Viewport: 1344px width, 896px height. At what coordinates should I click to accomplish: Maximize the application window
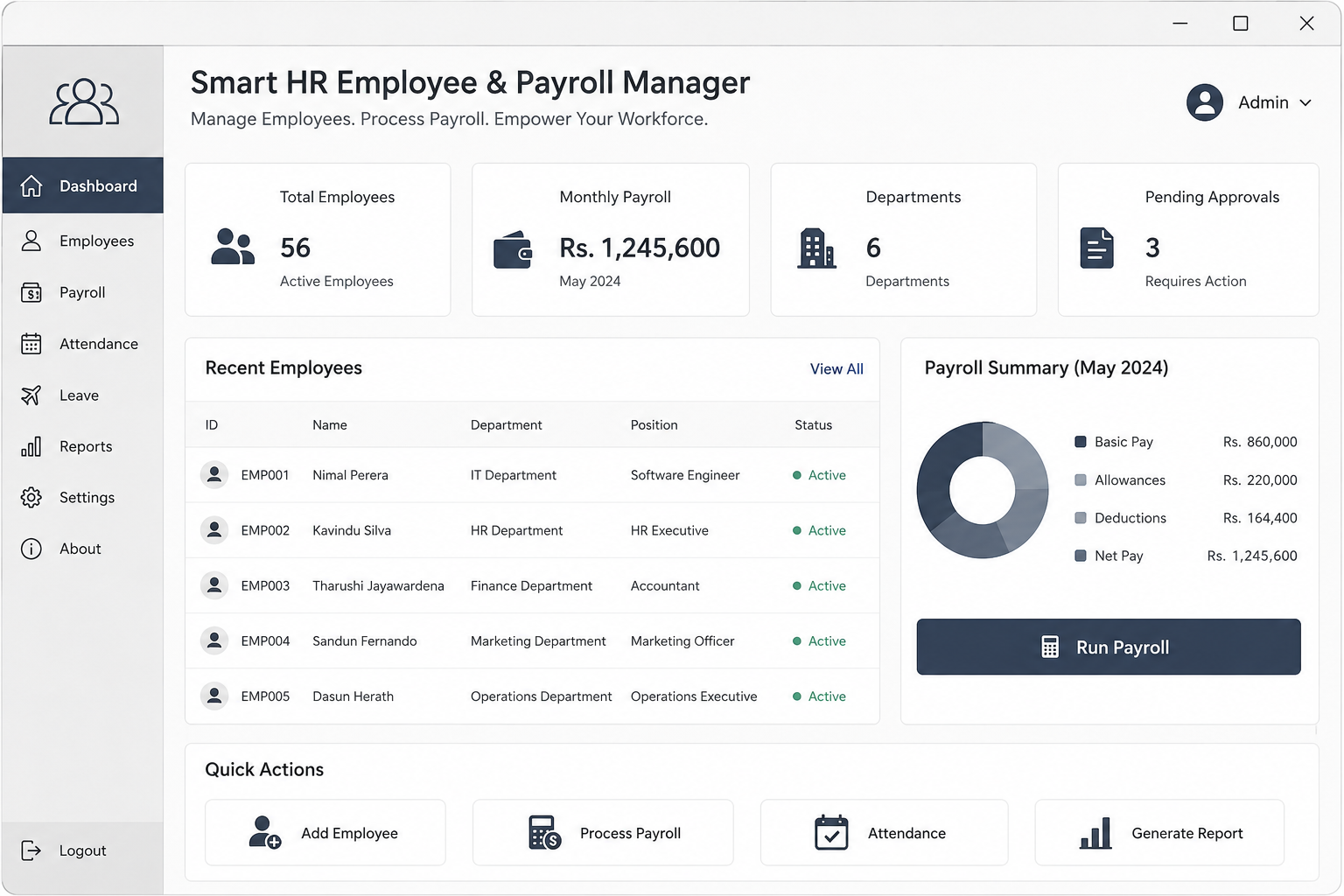coord(1241,24)
